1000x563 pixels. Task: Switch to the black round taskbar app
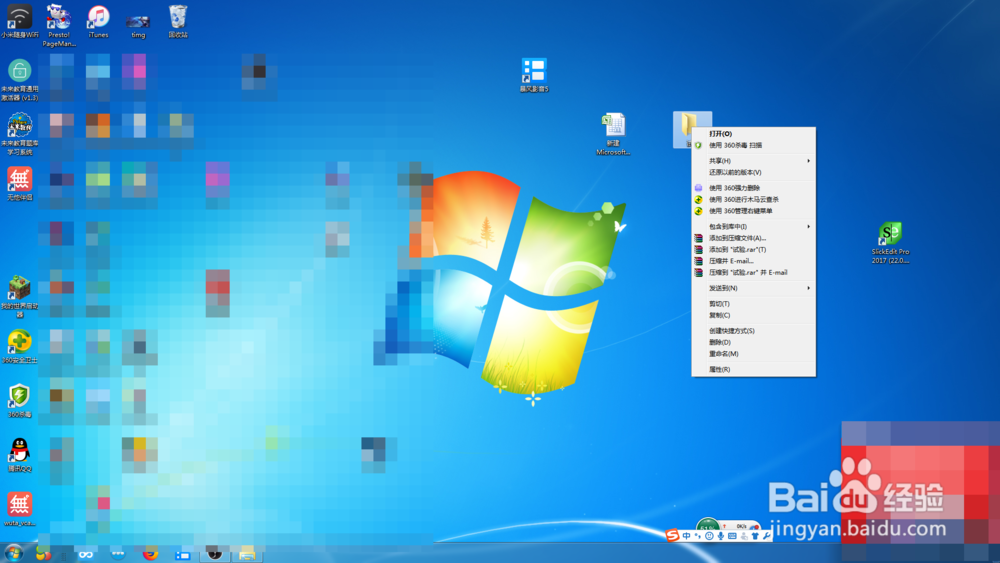[214, 554]
